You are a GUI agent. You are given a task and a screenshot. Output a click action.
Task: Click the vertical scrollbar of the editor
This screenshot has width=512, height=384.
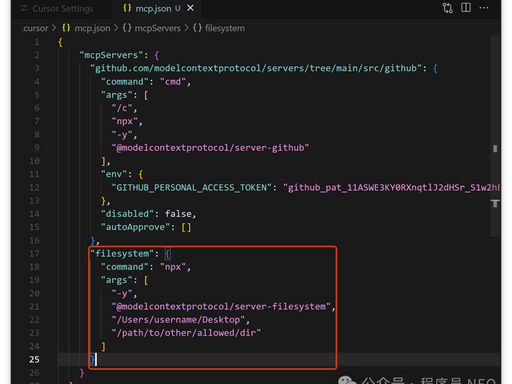(495, 135)
